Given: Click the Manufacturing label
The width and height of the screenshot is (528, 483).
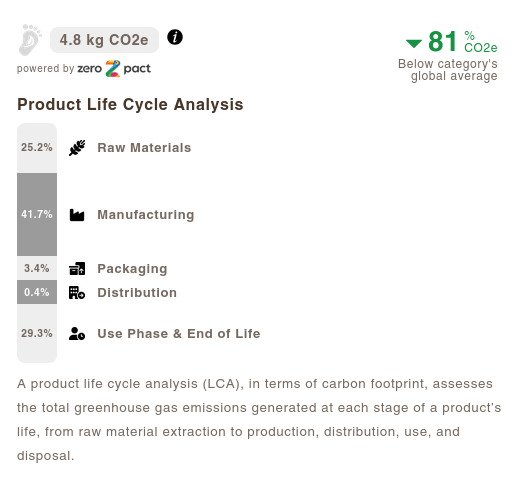Looking at the screenshot, I should [146, 215].
